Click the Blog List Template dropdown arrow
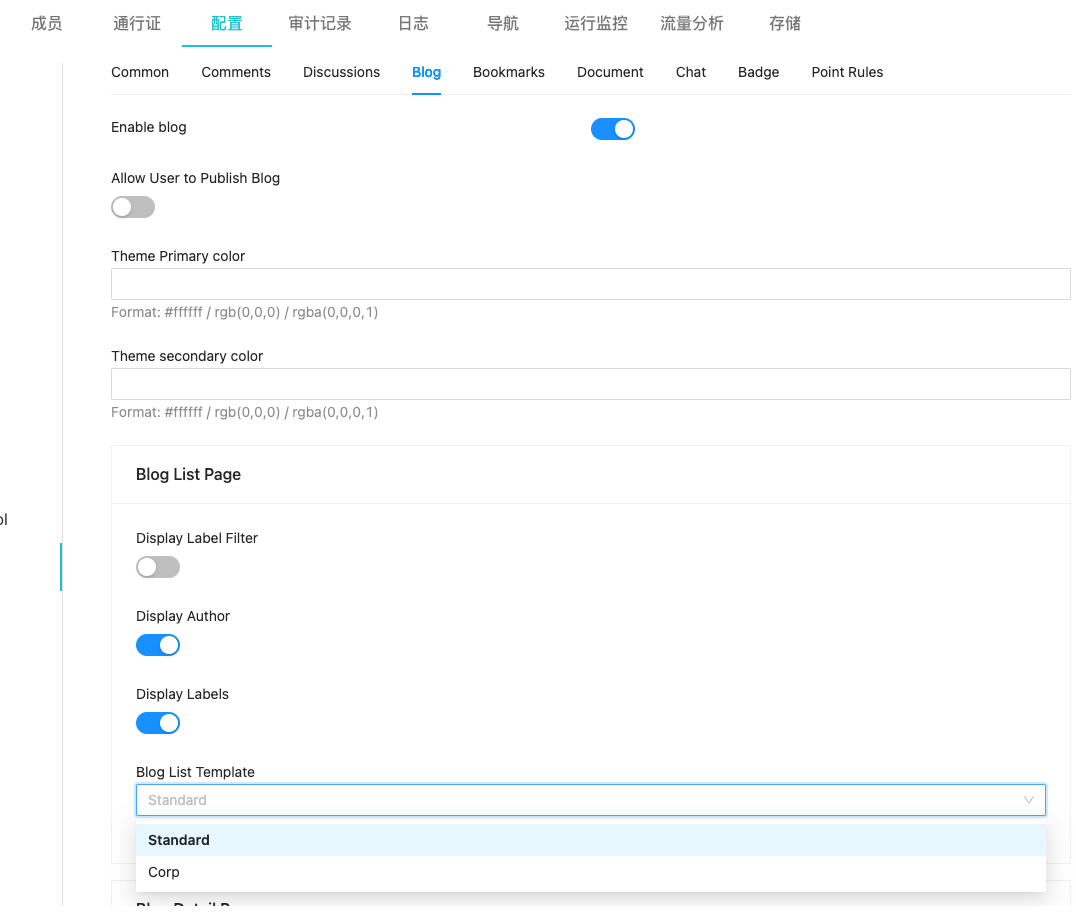The width and height of the screenshot is (1076, 915). [1028, 800]
